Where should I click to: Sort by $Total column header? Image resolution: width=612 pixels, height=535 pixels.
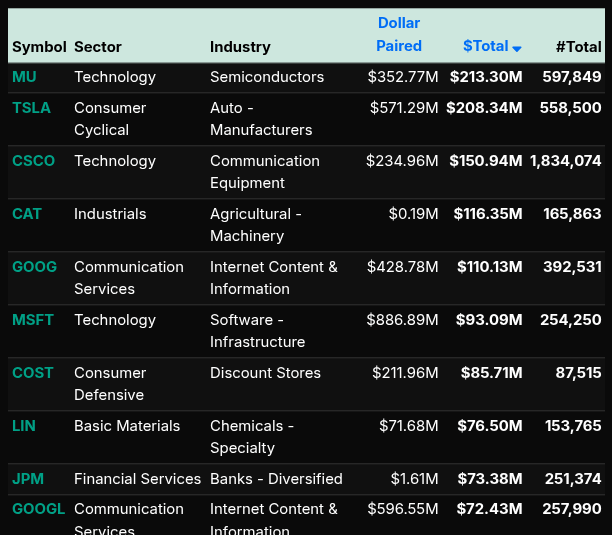click(x=486, y=46)
